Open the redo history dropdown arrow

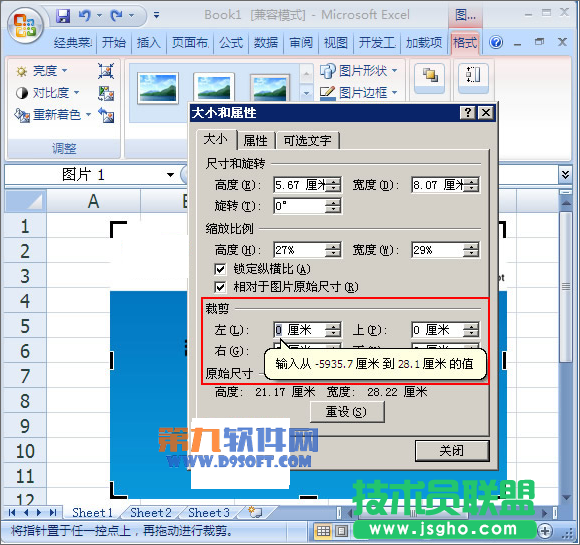[131, 16]
